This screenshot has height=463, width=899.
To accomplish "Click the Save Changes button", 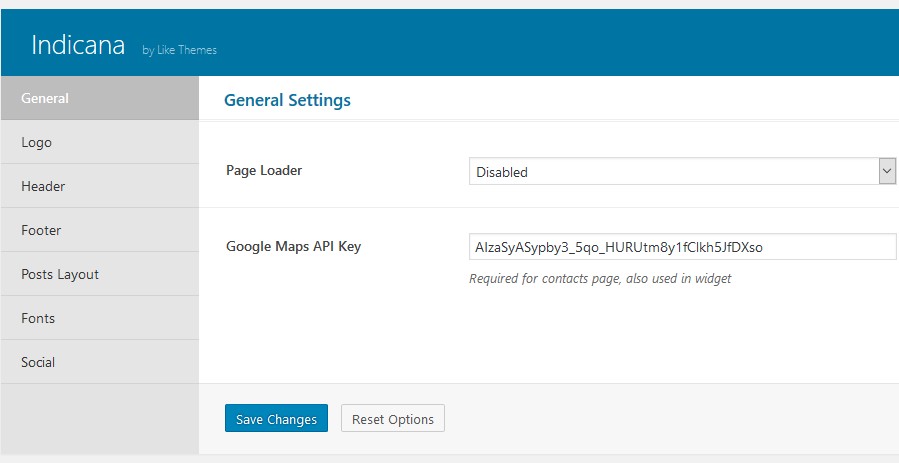I will [276, 418].
